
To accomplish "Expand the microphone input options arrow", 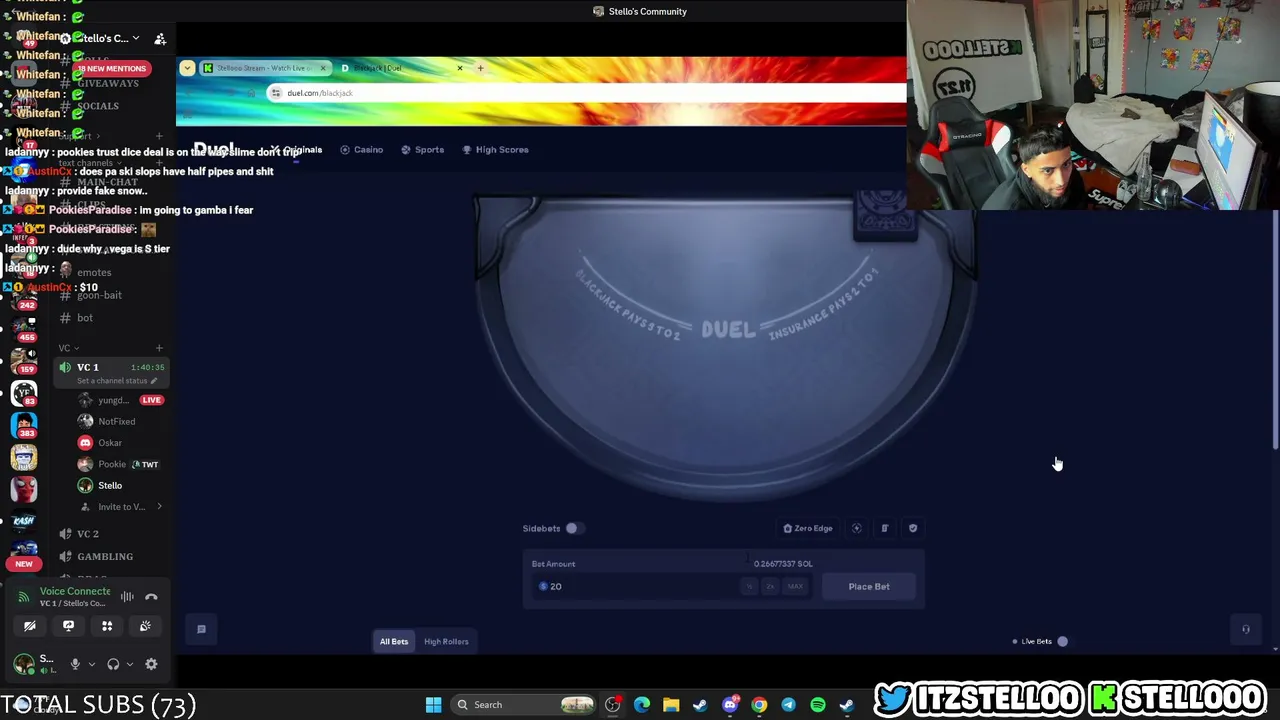I will (92, 664).
